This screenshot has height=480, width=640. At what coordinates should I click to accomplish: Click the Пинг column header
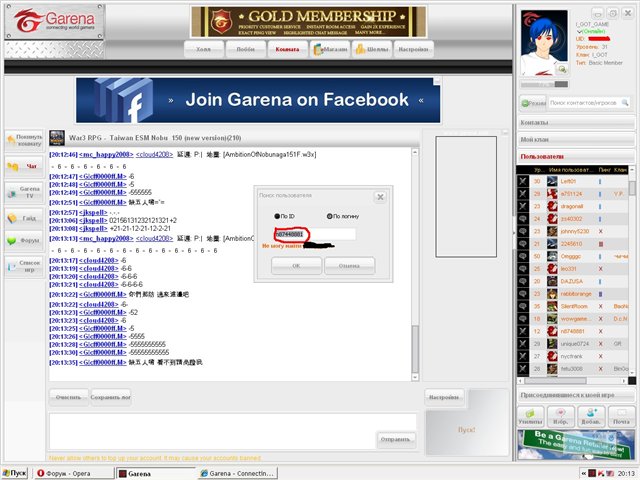pos(604,169)
